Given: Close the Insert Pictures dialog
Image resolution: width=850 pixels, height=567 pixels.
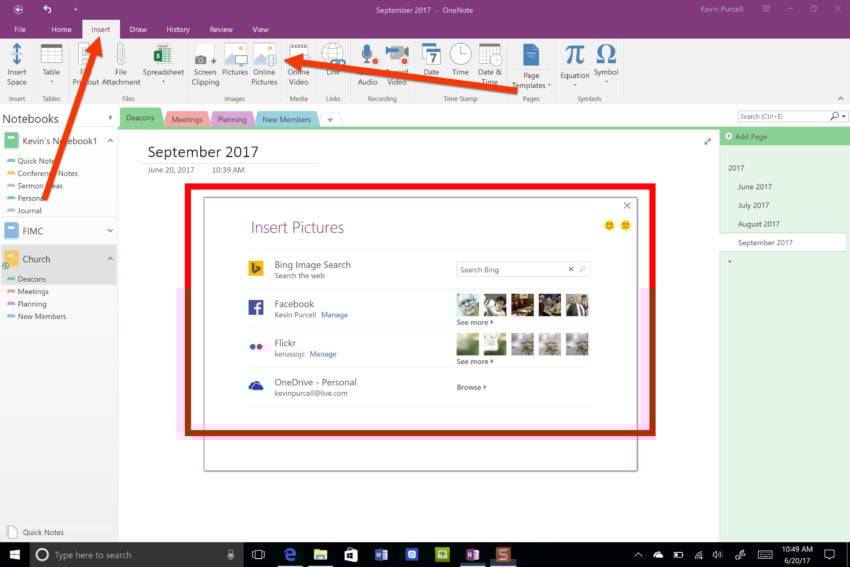Looking at the screenshot, I should pyautogui.click(x=627, y=205).
